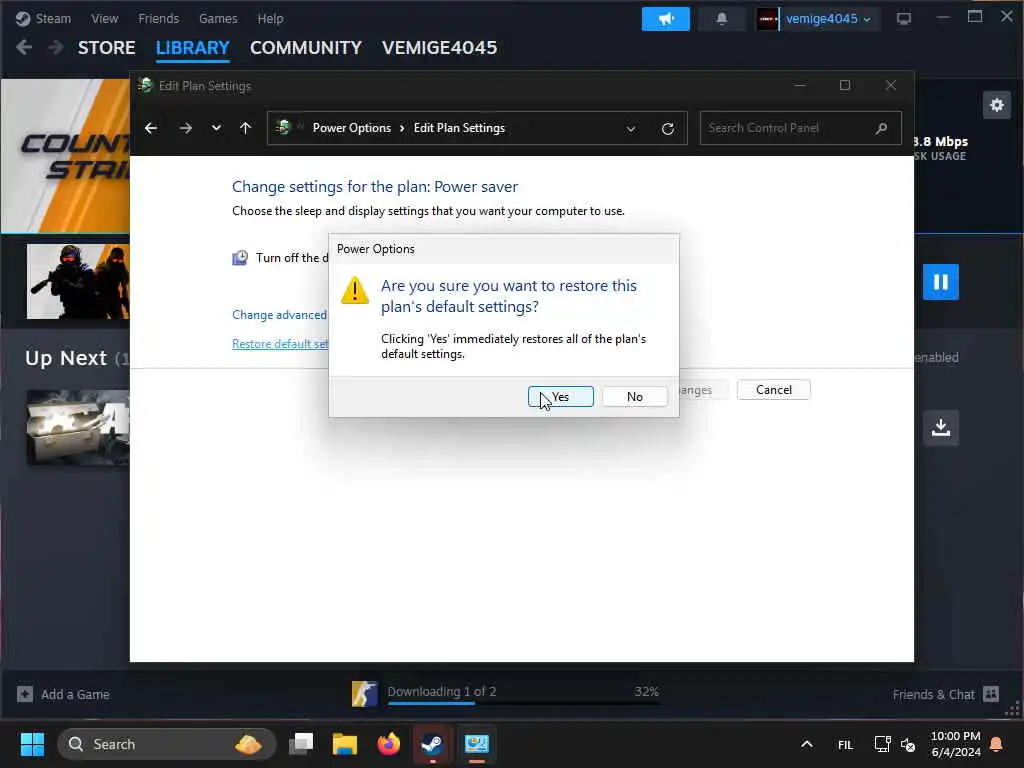Expand vemige4045 account dropdown
The height and width of the screenshot is (768, 1024).
(x=828, y=19)
